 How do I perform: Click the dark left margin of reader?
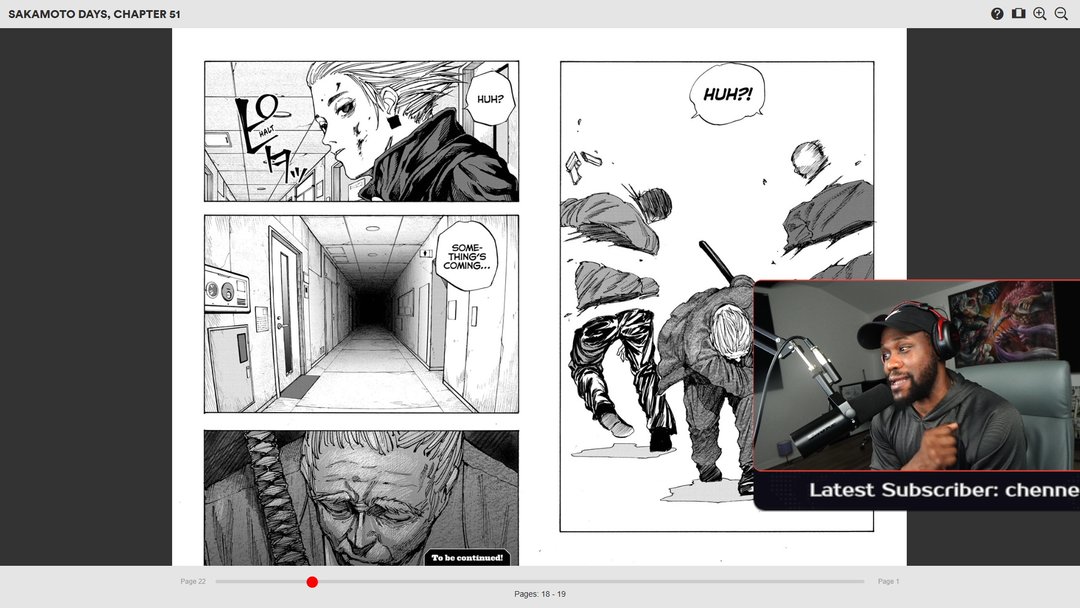tap(85, 300)
